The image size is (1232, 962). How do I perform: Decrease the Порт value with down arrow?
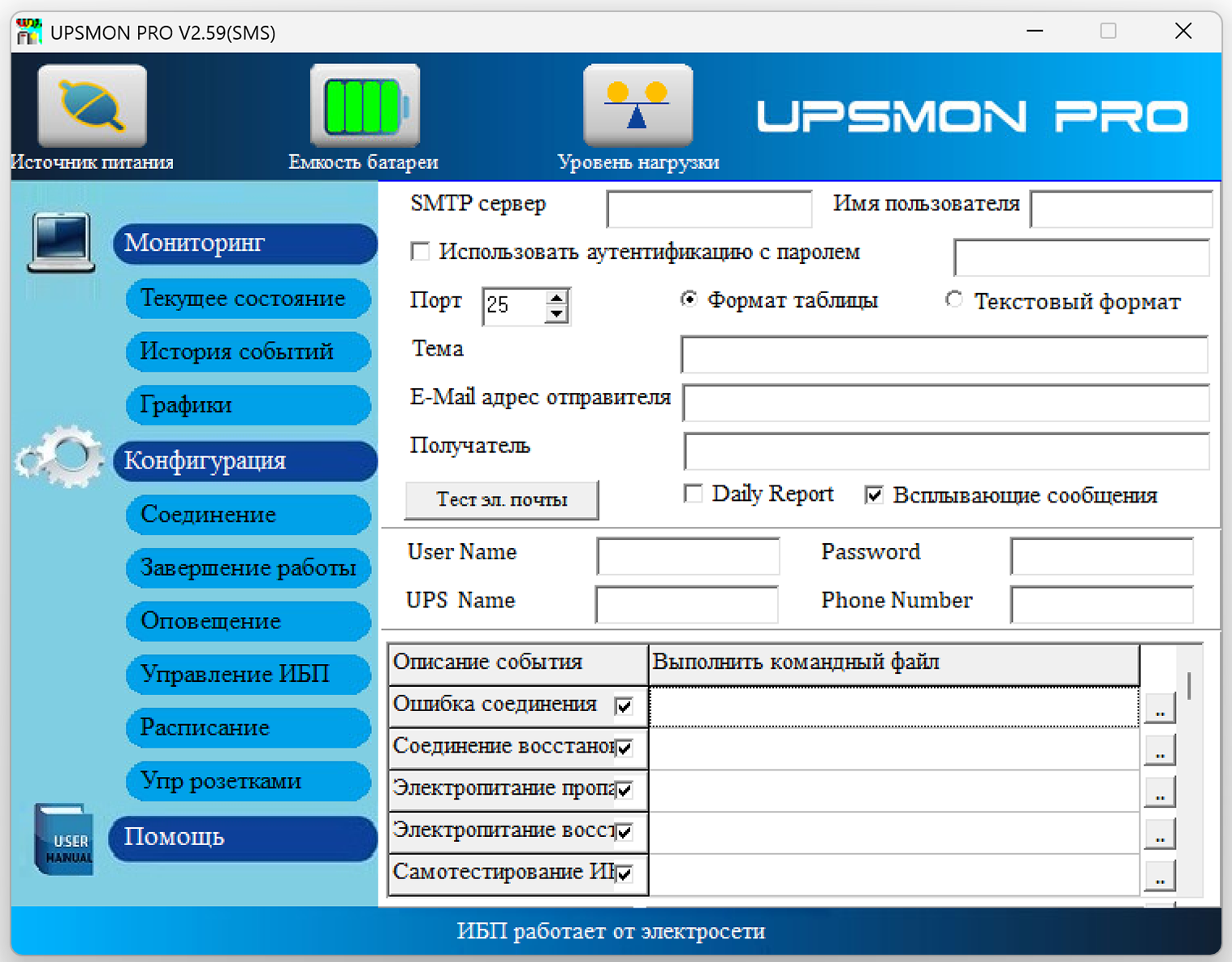tap(556, 314)
